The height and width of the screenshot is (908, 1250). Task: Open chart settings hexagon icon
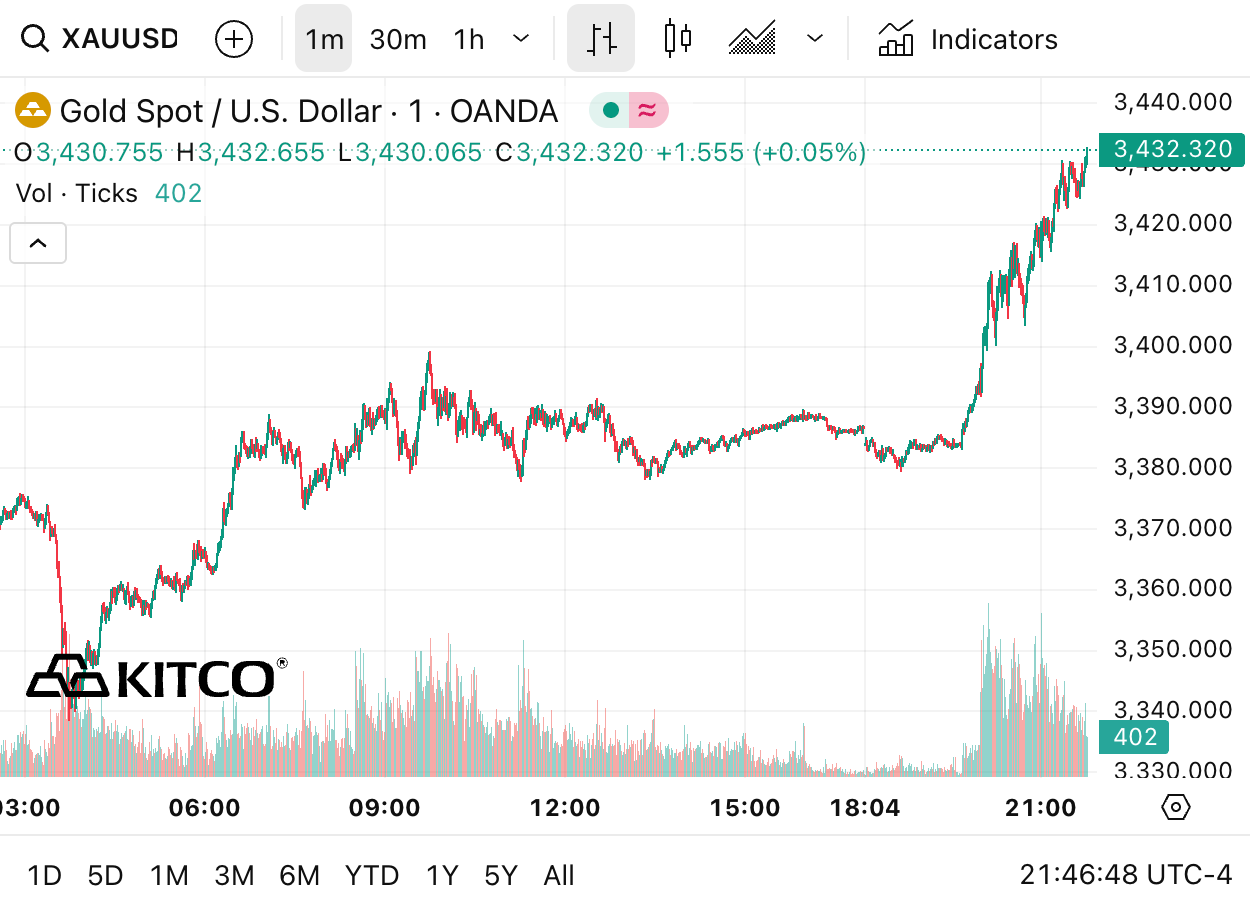point(1176,806)
